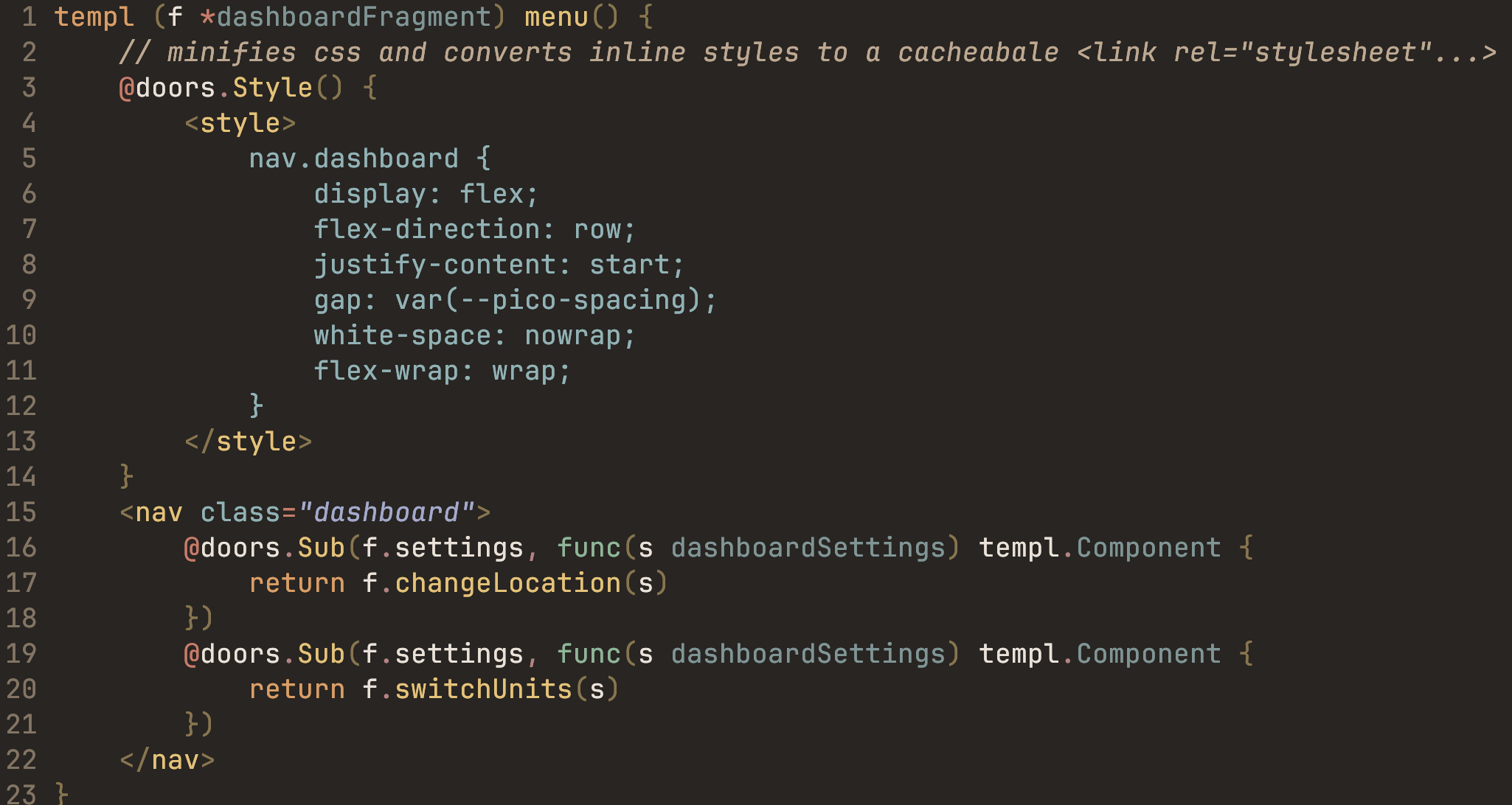Click the 'changeLocation' method call

point(507,583)
